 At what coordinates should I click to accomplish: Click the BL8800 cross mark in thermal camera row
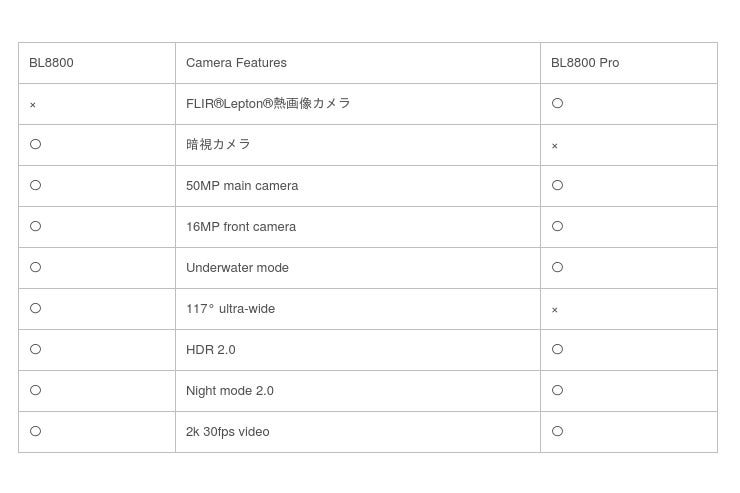point(33,105)
